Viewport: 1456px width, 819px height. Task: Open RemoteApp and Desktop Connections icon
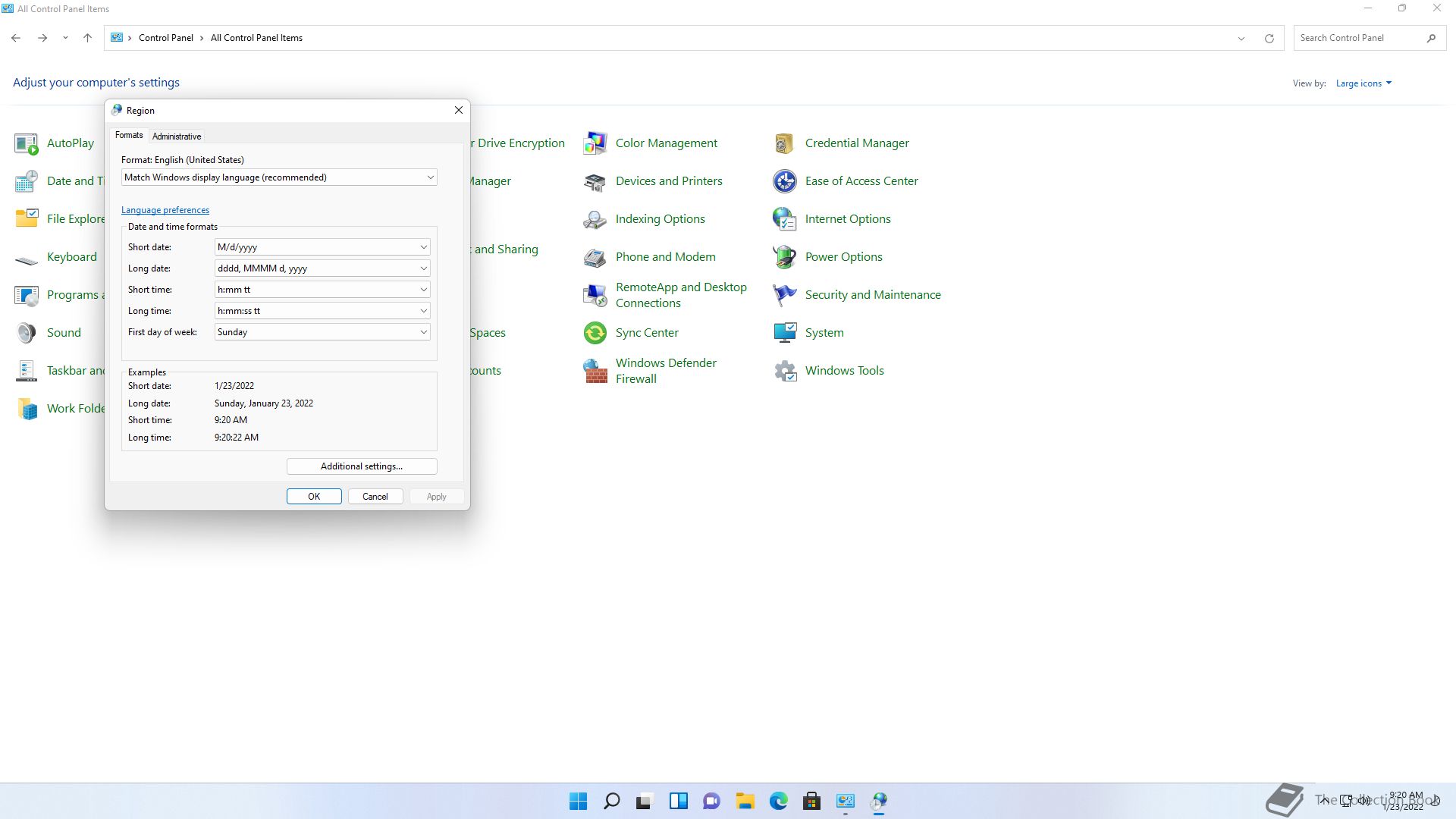(x=595, y=295)
